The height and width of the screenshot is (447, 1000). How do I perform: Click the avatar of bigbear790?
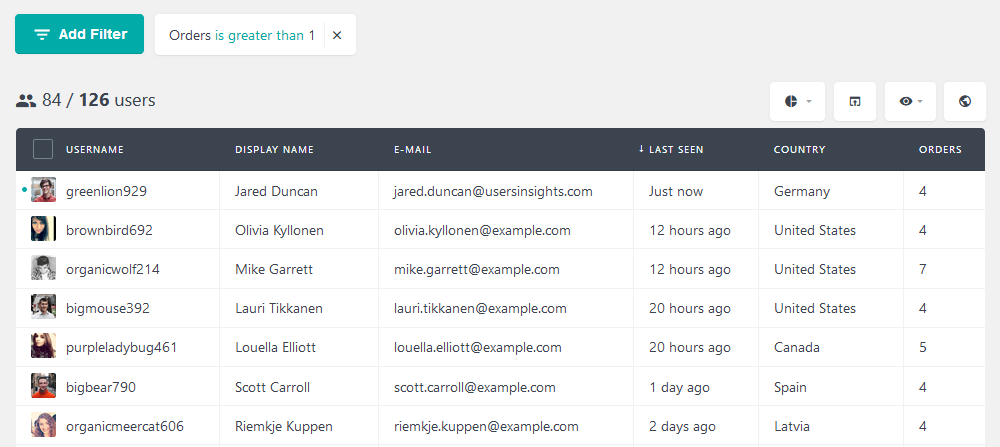[43, 386]
